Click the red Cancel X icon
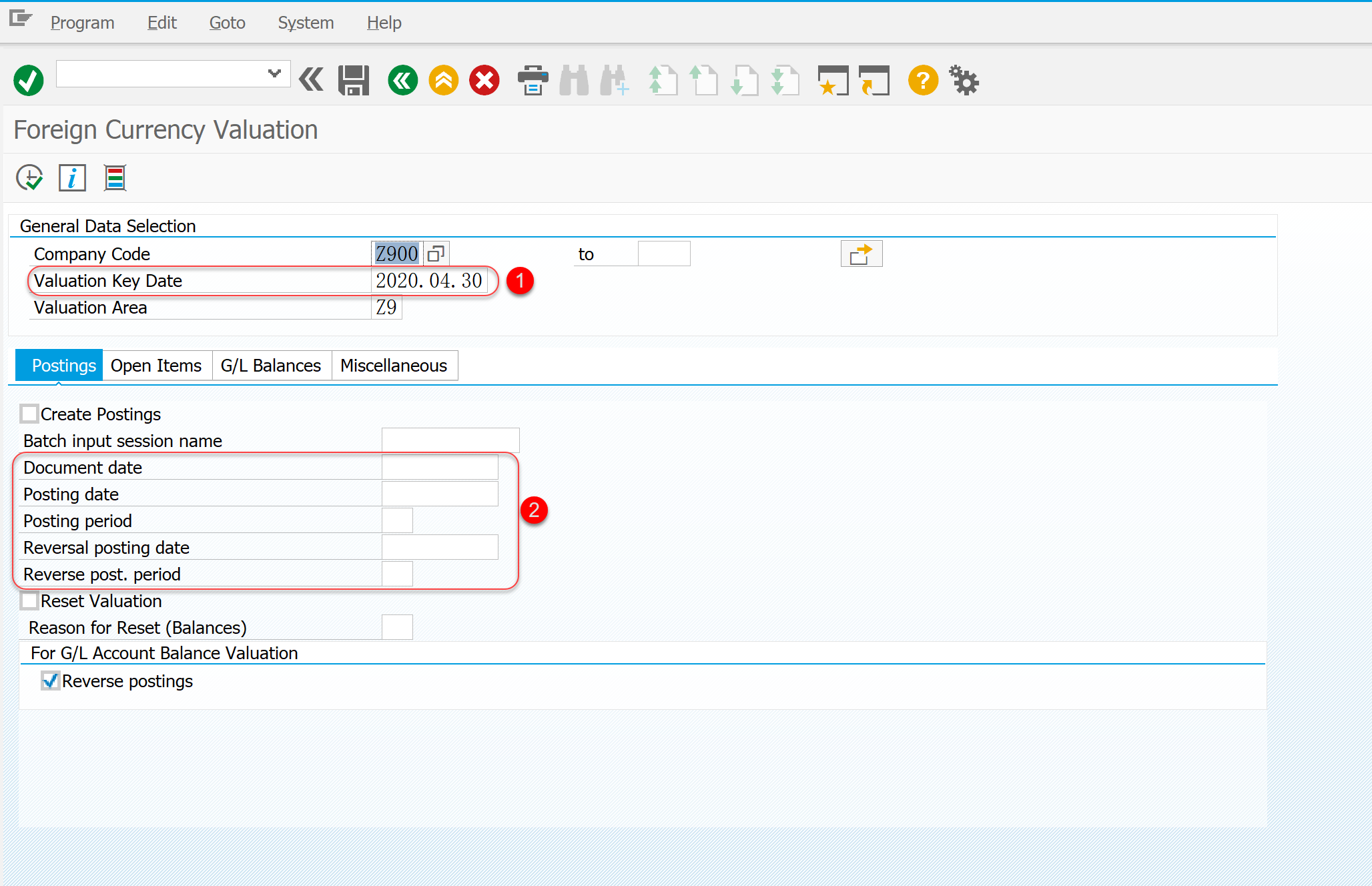Screen dimensions: 1372x886 click(484, 81)
